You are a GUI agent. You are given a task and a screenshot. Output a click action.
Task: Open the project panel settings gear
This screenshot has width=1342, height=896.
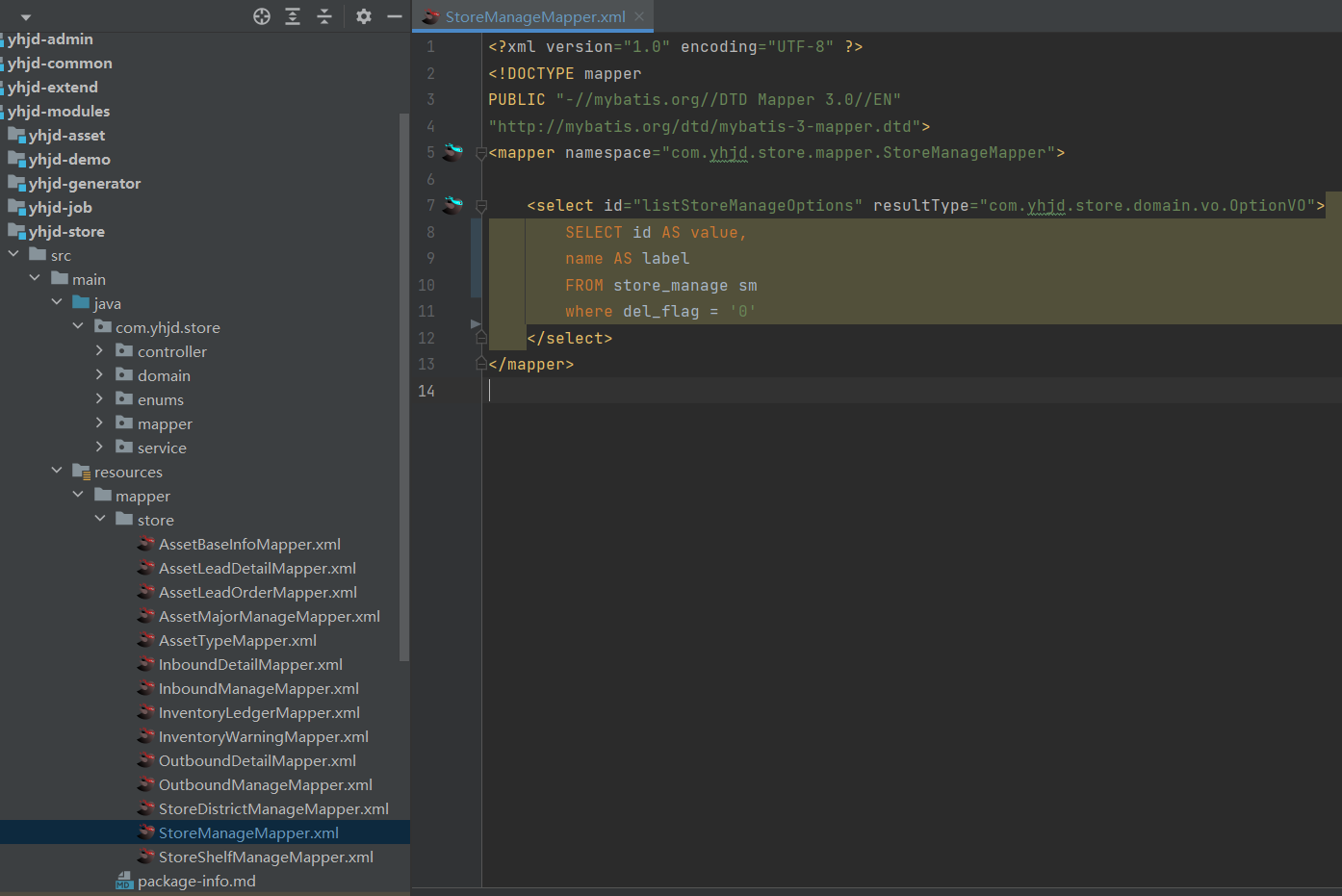pos(364,16)
